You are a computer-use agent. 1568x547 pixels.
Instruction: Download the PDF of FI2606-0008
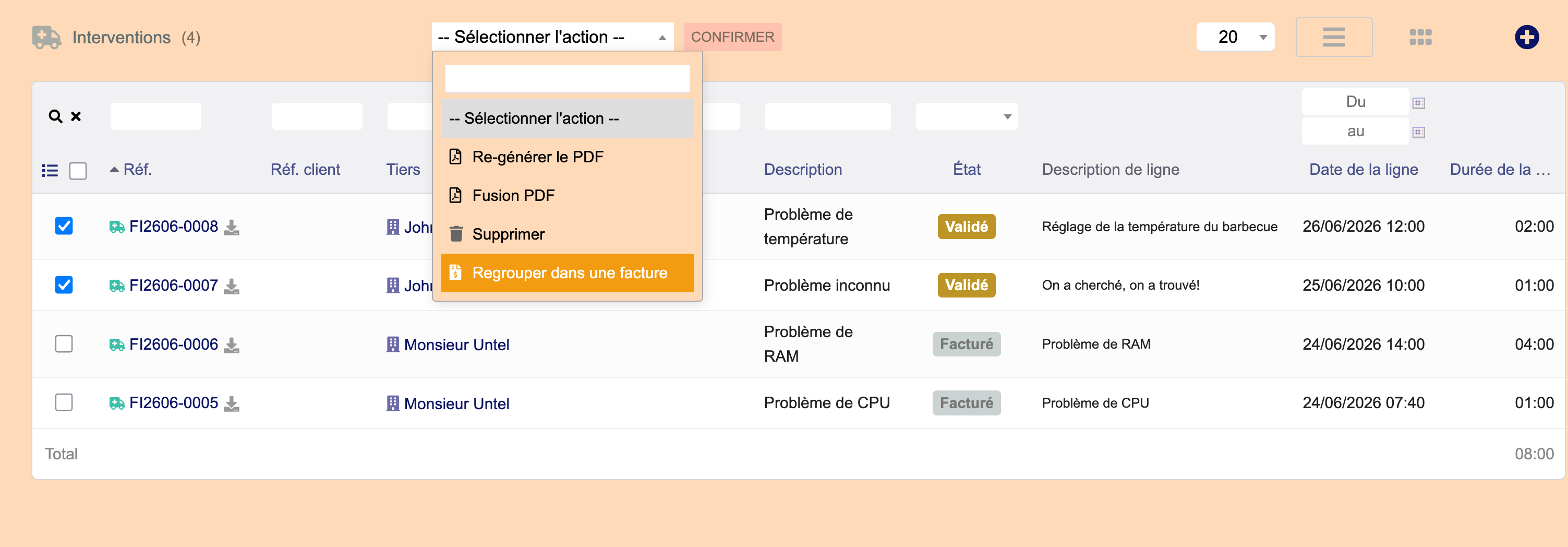click(231, 227)
